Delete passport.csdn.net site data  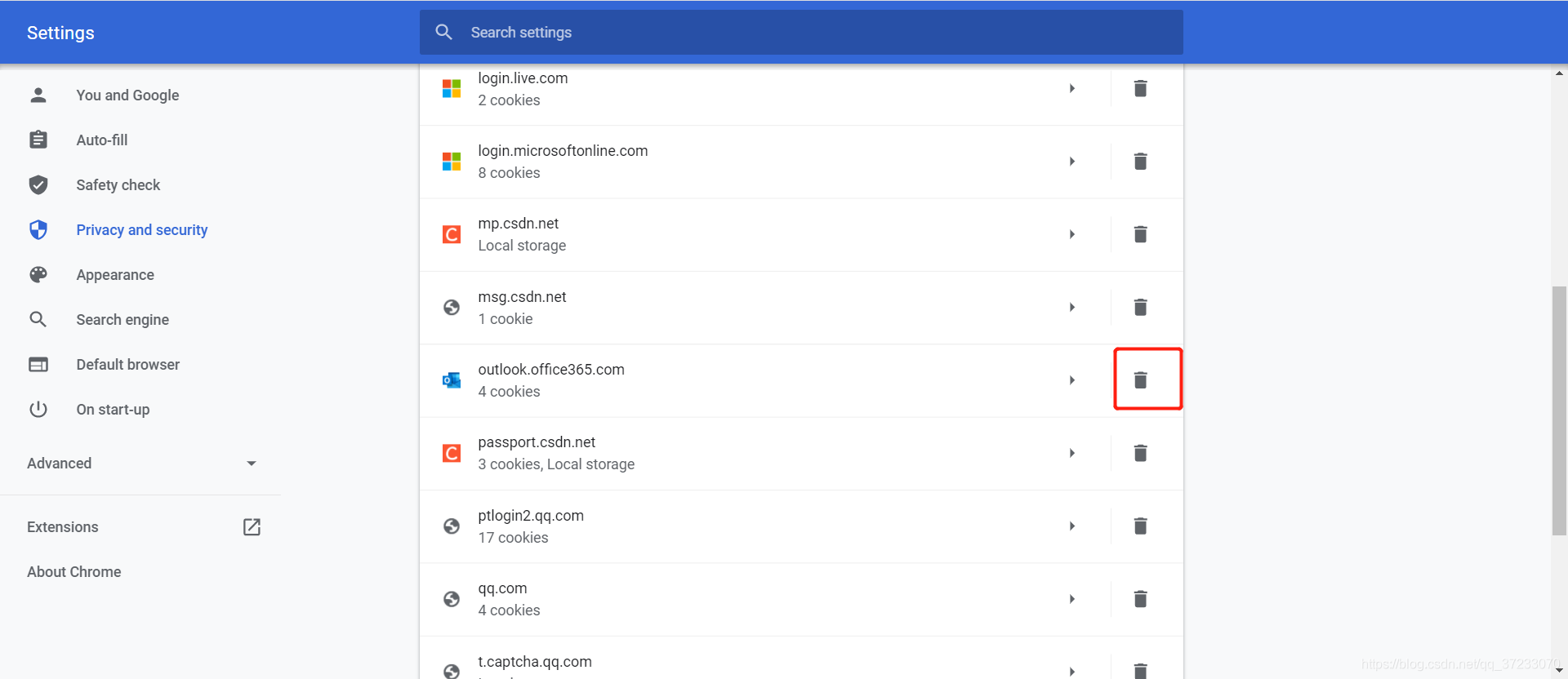tap(1140, 453)
